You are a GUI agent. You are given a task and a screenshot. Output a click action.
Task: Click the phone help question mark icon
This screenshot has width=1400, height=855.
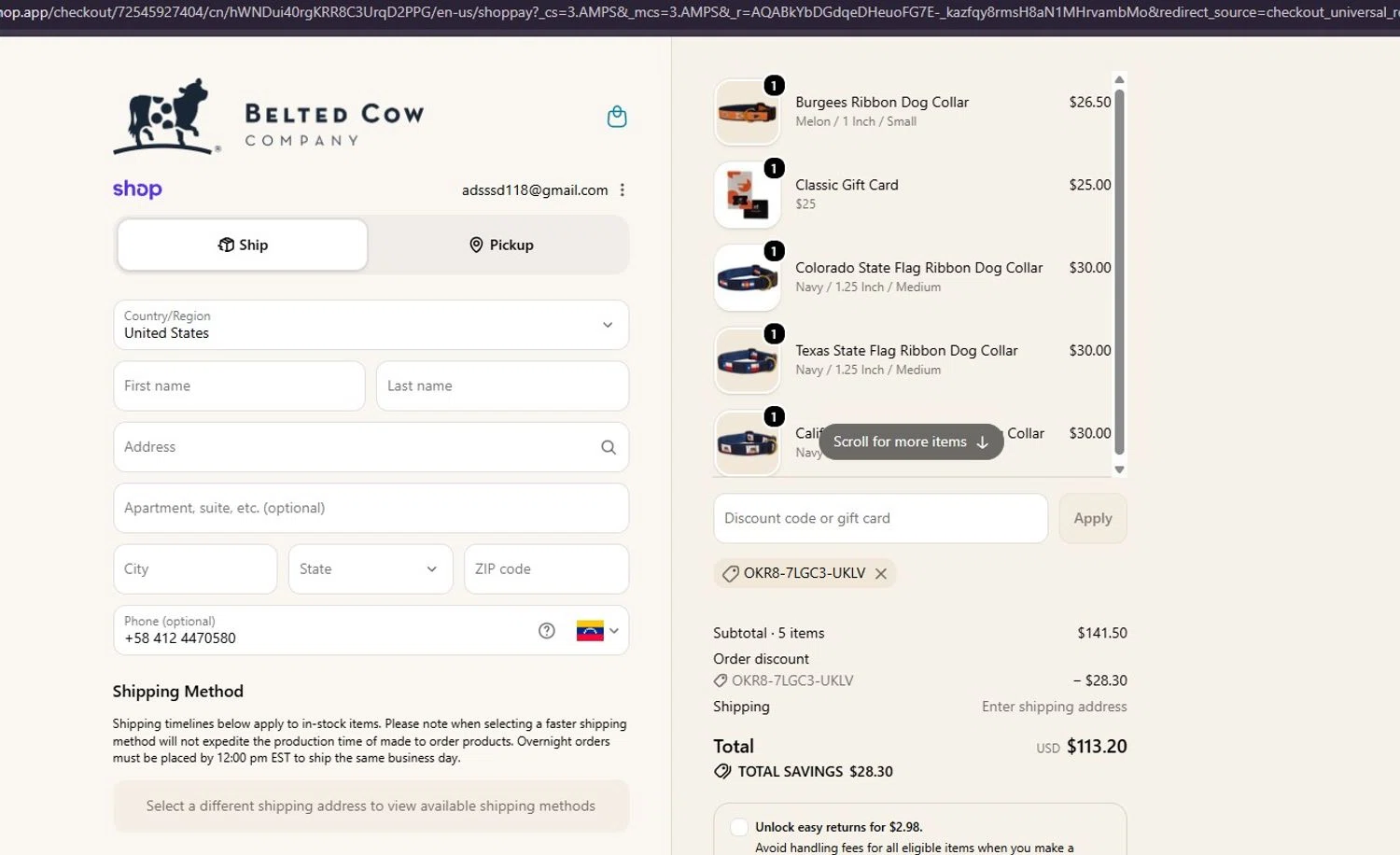(547, 631)
